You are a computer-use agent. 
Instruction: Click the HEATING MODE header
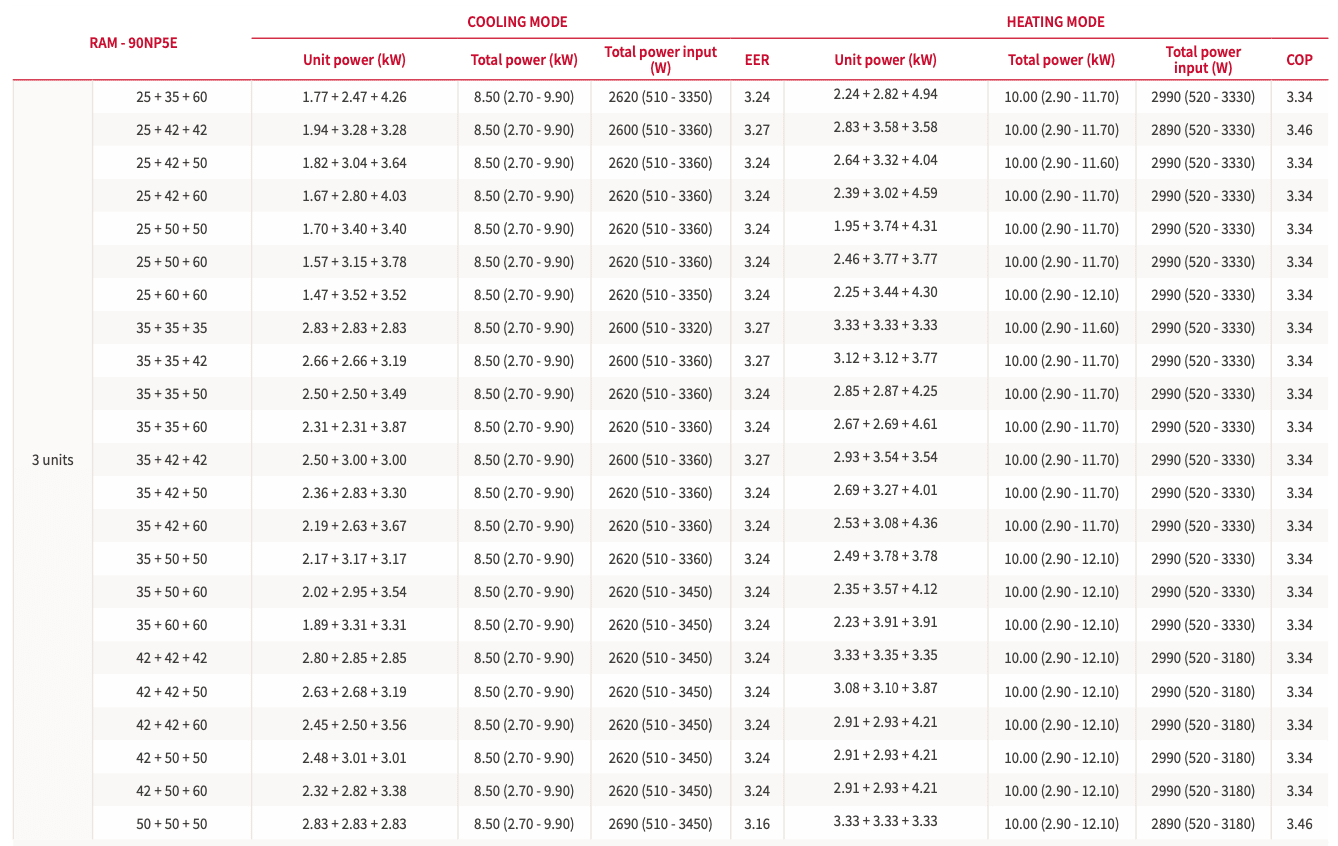pos(1055,22)
